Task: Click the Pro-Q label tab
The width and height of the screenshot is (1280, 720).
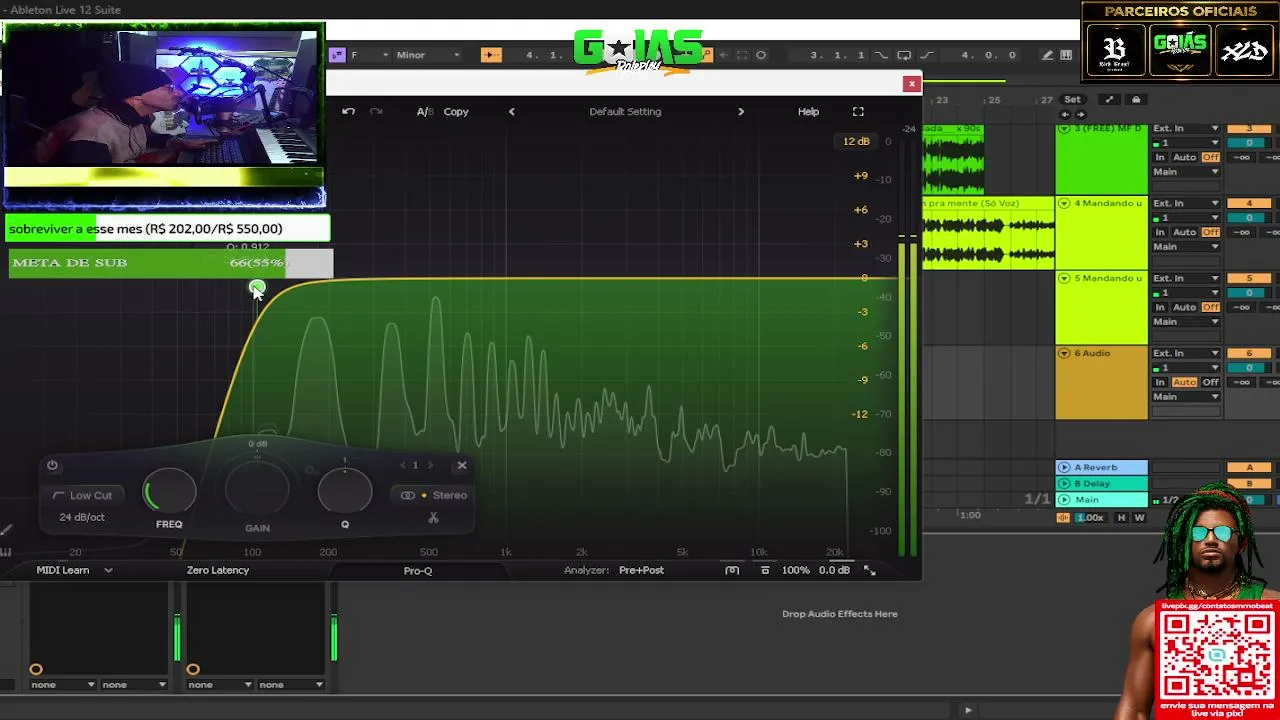Action: pyautogui.click(x=418, y=571)
